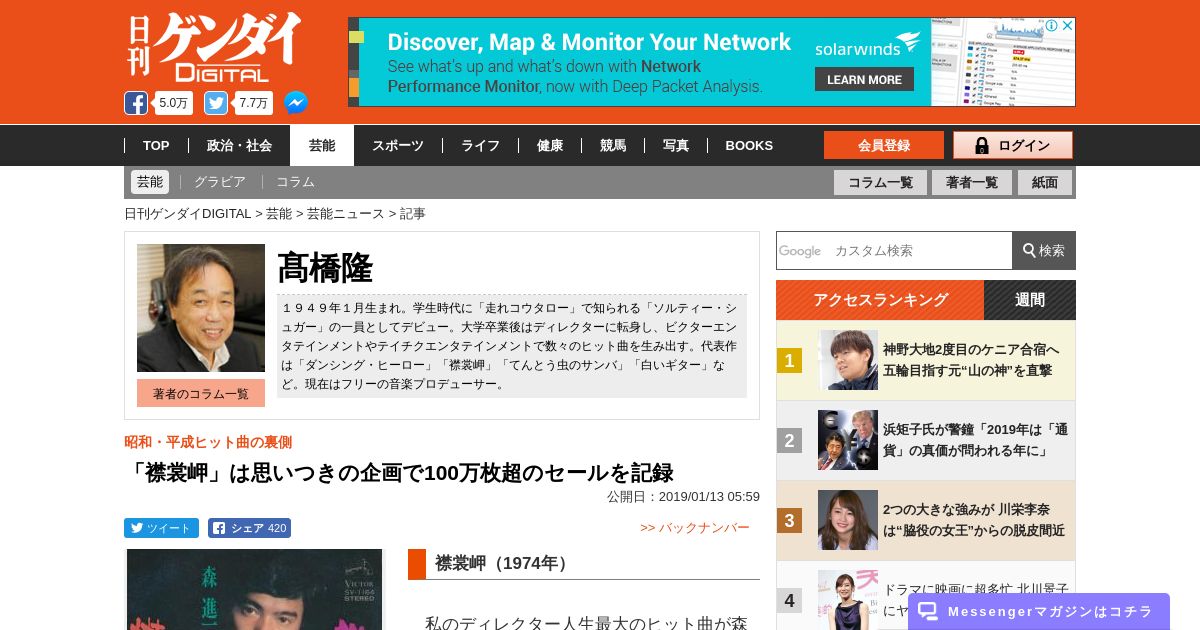Click thumbnail for ranking 4 article
Viewport: 1200px width, 630px height.
[x=848, y=599]
